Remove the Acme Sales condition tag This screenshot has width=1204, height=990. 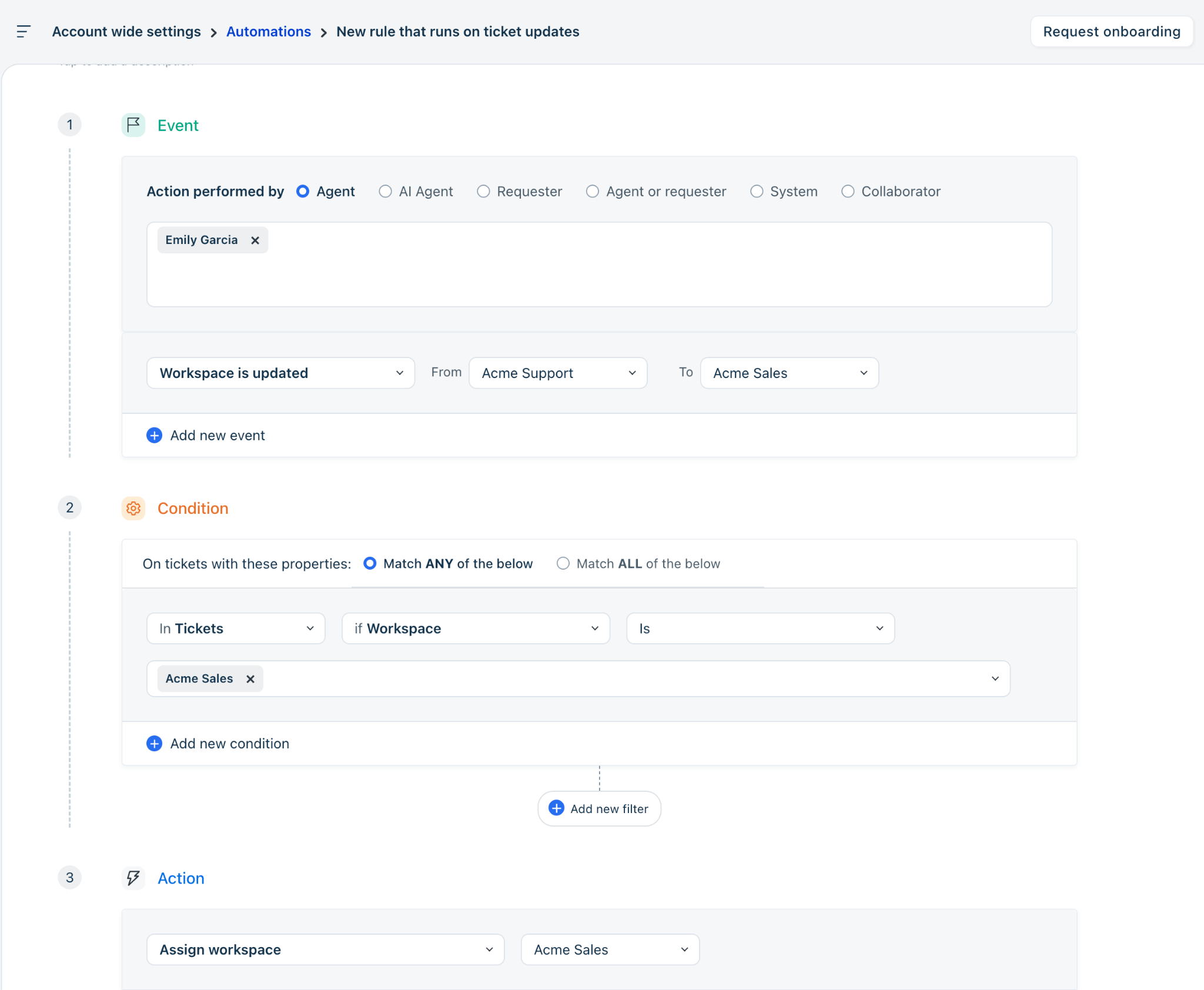[x=250, y=679]
